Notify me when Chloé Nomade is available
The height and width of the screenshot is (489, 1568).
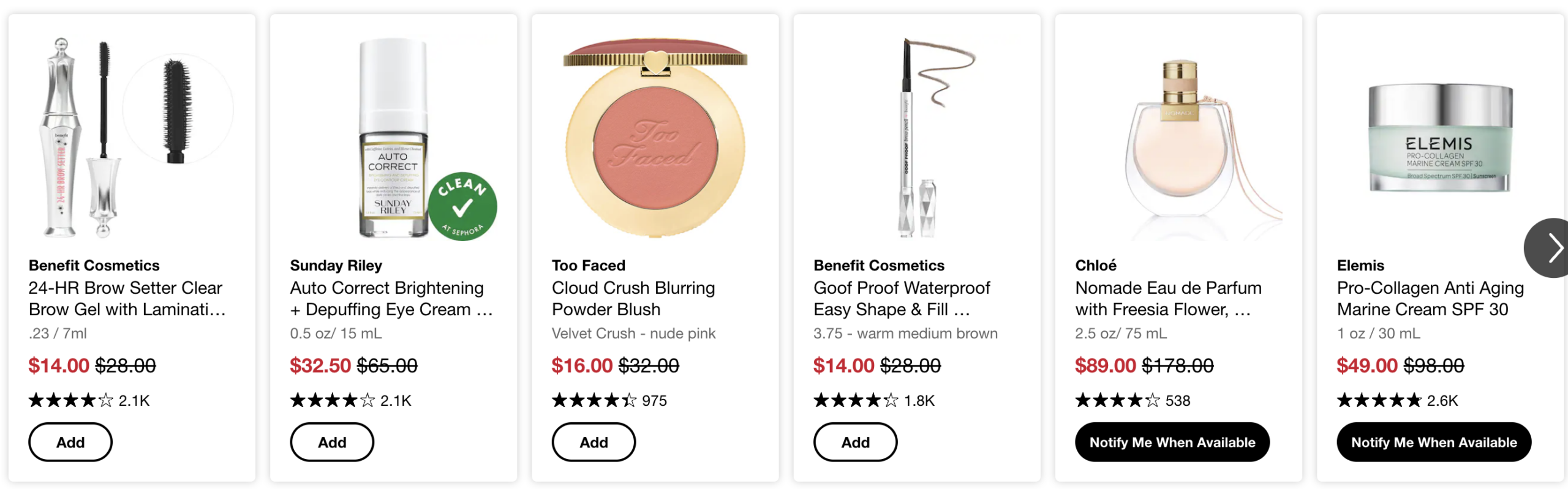point(1172,442)
